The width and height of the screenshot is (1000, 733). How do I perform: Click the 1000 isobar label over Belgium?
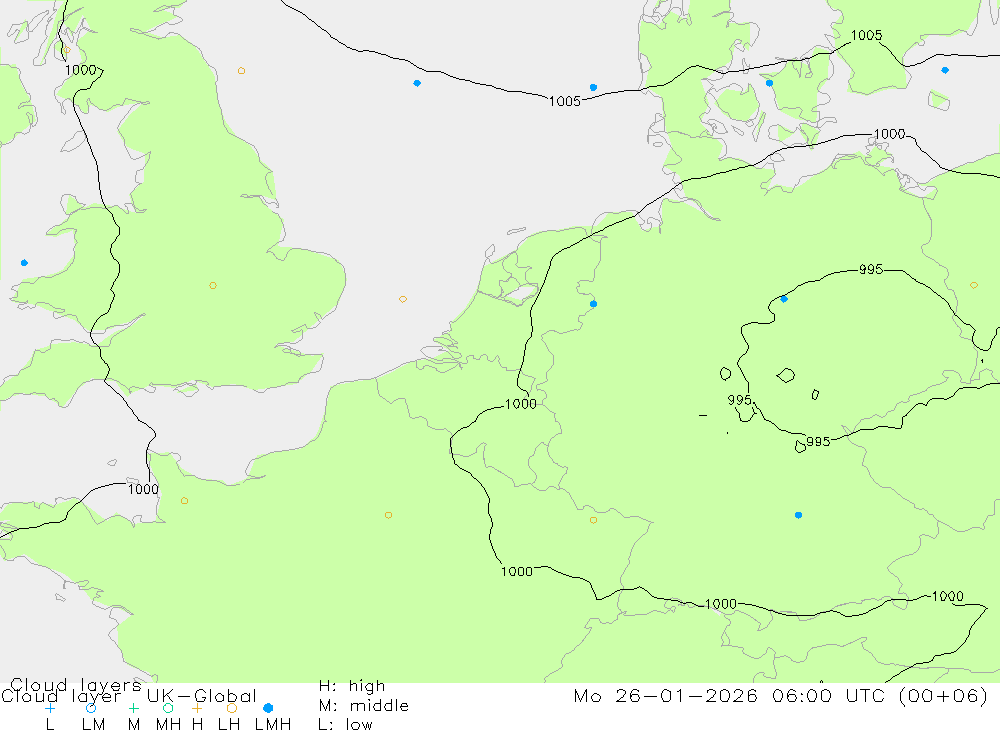tap(521, 404)
